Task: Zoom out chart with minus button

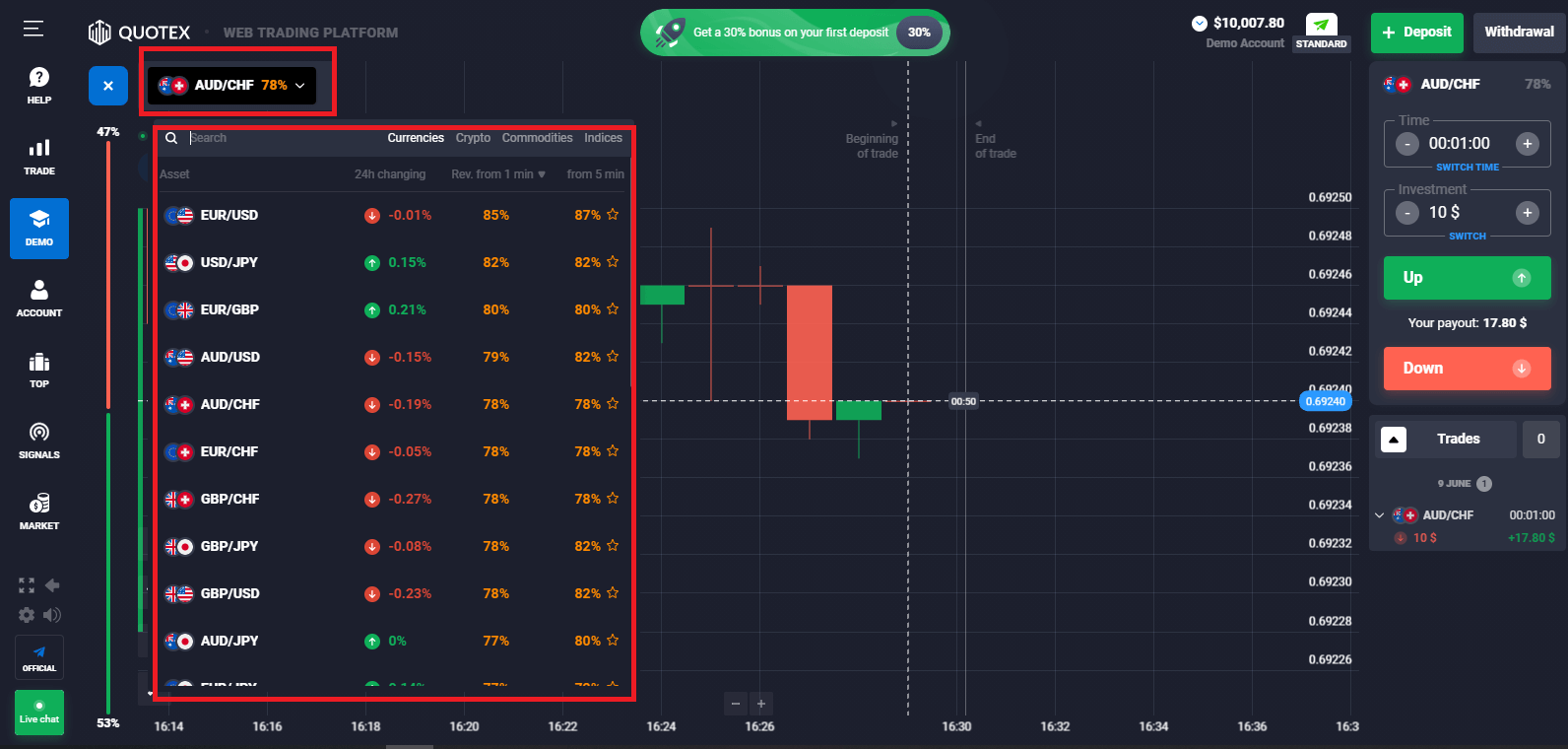Action: coord(735,704)
